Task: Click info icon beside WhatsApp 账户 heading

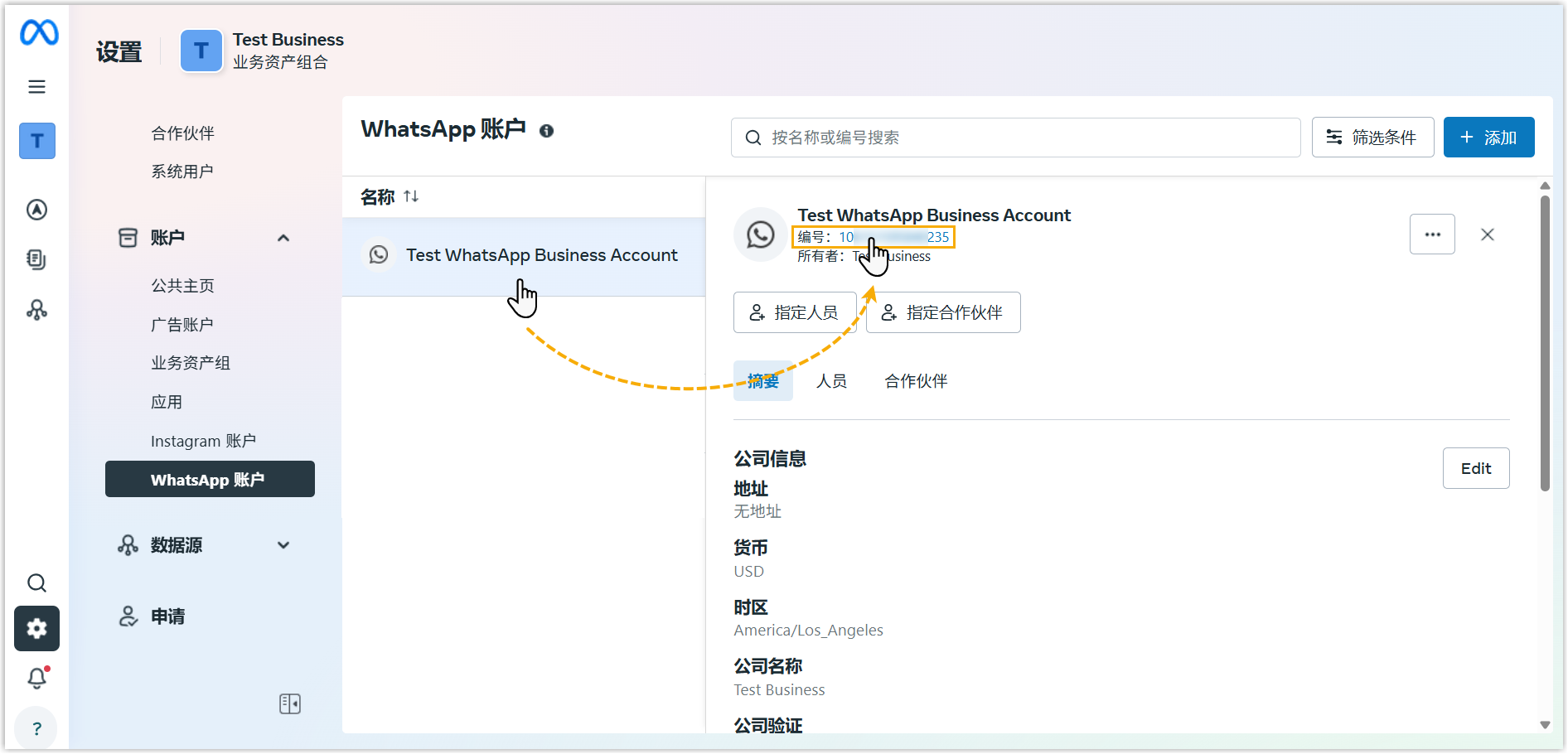Action: (546, 131)
